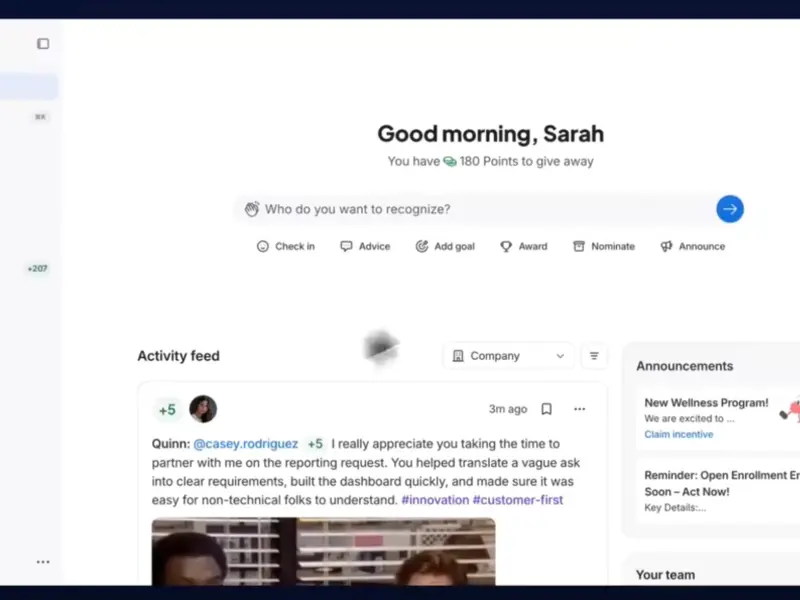The height and width of the screenshot is (600, 800).
Task: Select the Add goal action
Action: tap(445, 246)
